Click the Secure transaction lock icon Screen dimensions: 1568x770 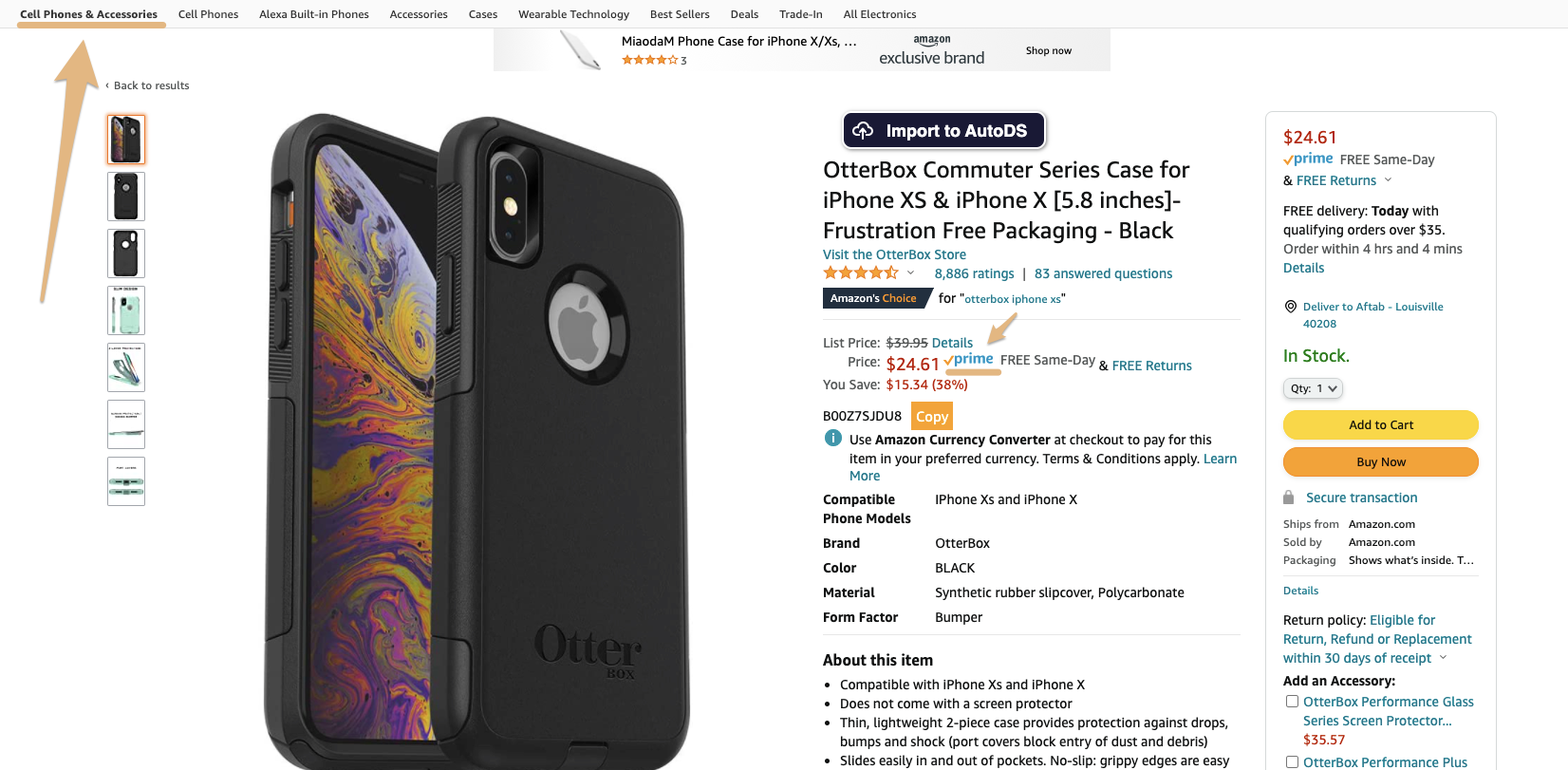tap(1288, 498)
